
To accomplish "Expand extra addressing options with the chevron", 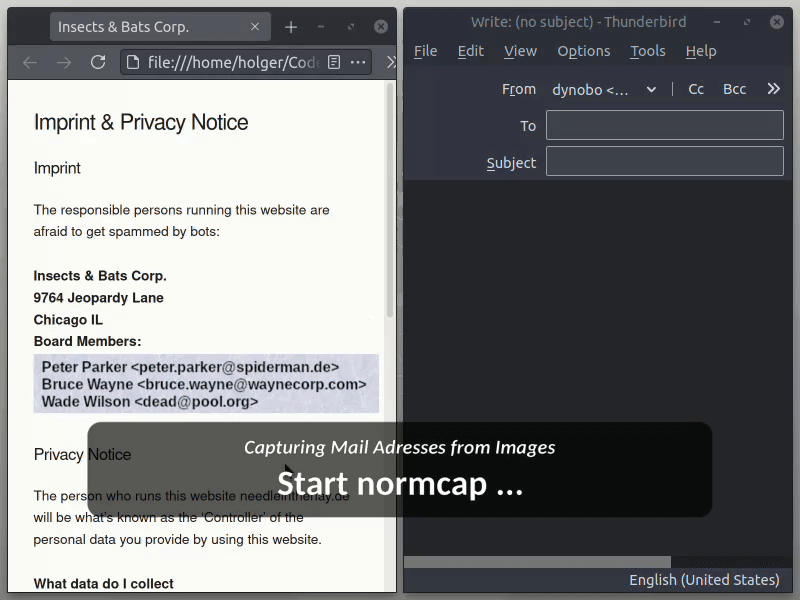I will (x=773, y=88).
